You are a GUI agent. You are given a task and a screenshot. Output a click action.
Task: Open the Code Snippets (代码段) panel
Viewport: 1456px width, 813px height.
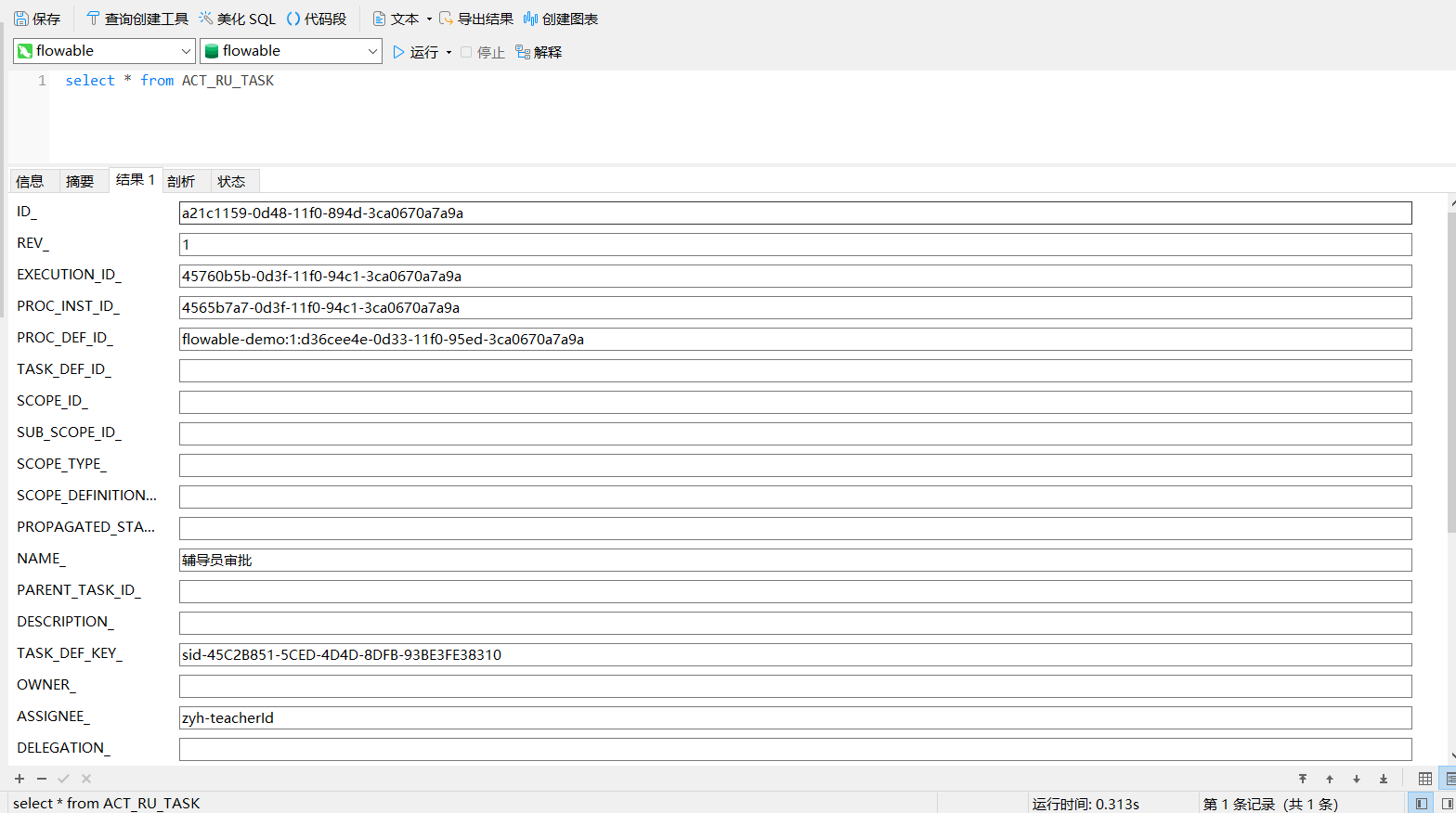tap(316, 19)
